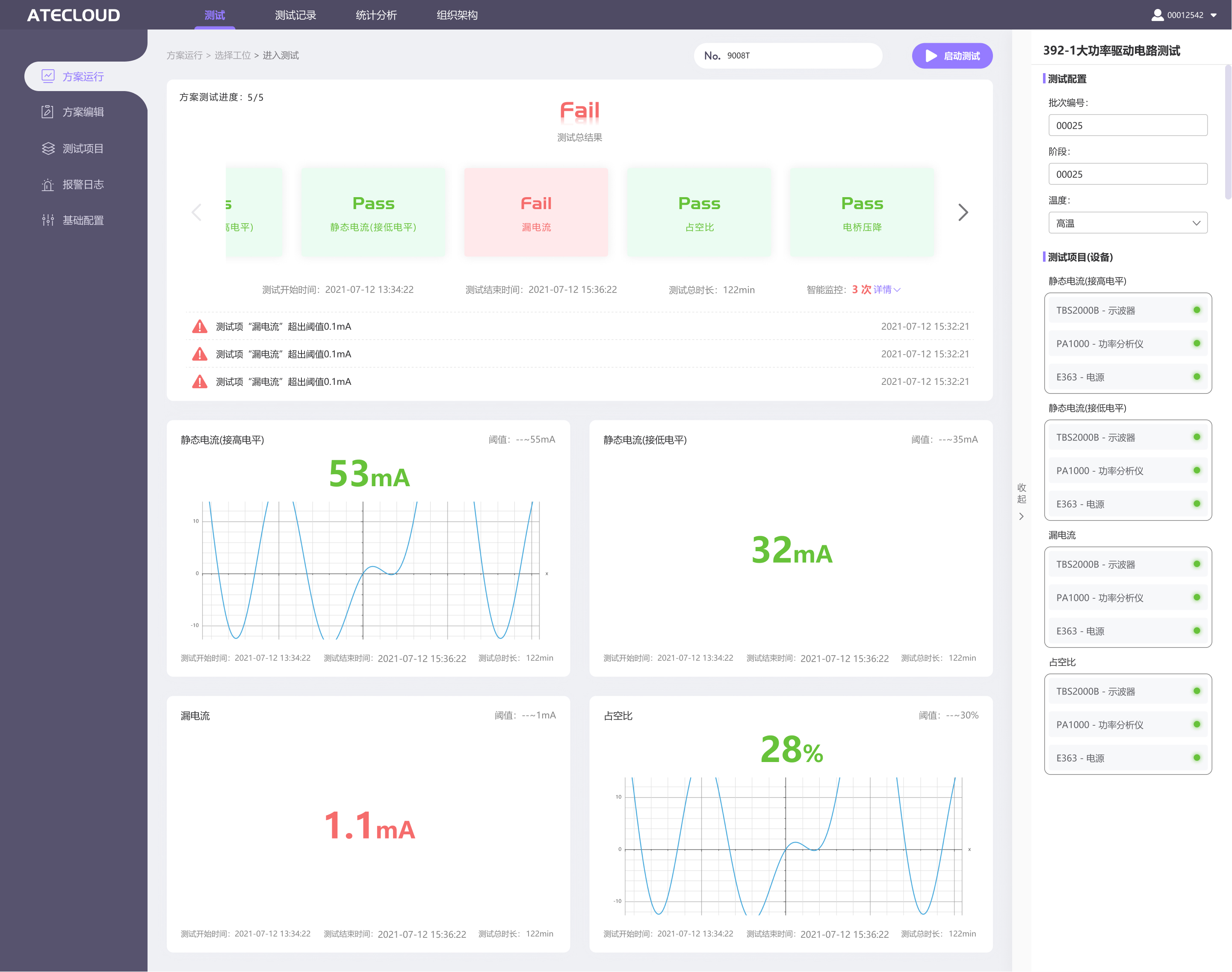Click green status dot for 占空比 PA1000 analyzer

(x=1196, y=724)
